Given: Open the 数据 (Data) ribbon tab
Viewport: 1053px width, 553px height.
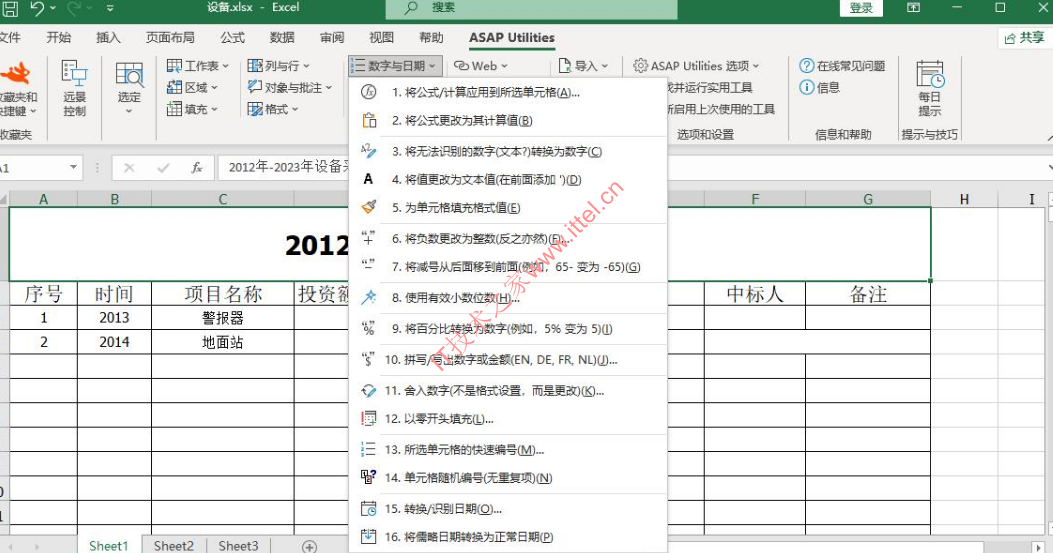Looking at the screenshot, I should pos(282,38).
